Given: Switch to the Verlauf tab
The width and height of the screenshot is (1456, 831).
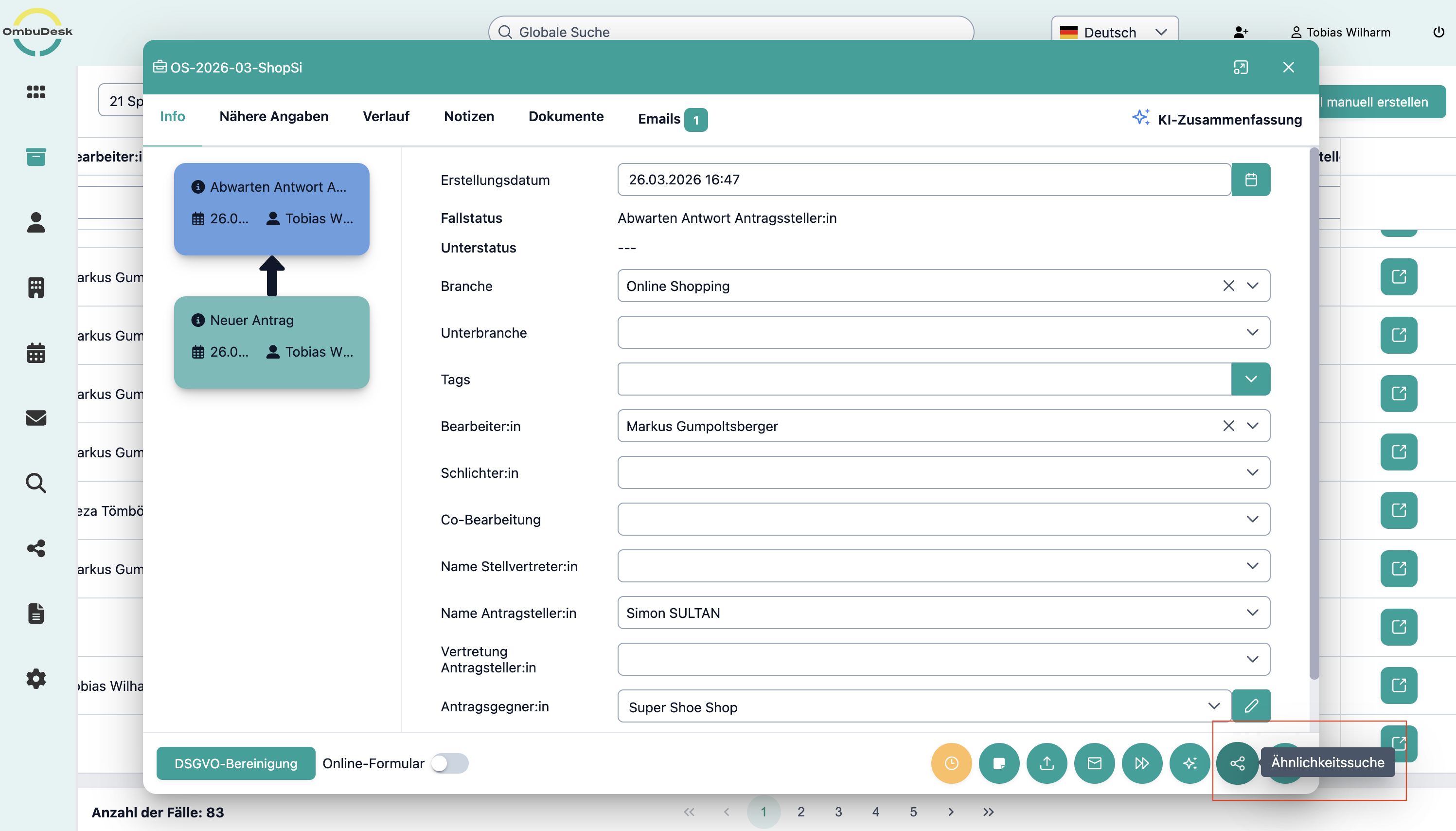Looking at the screenshot, I should pyautogui.click(x=386, y=116).
